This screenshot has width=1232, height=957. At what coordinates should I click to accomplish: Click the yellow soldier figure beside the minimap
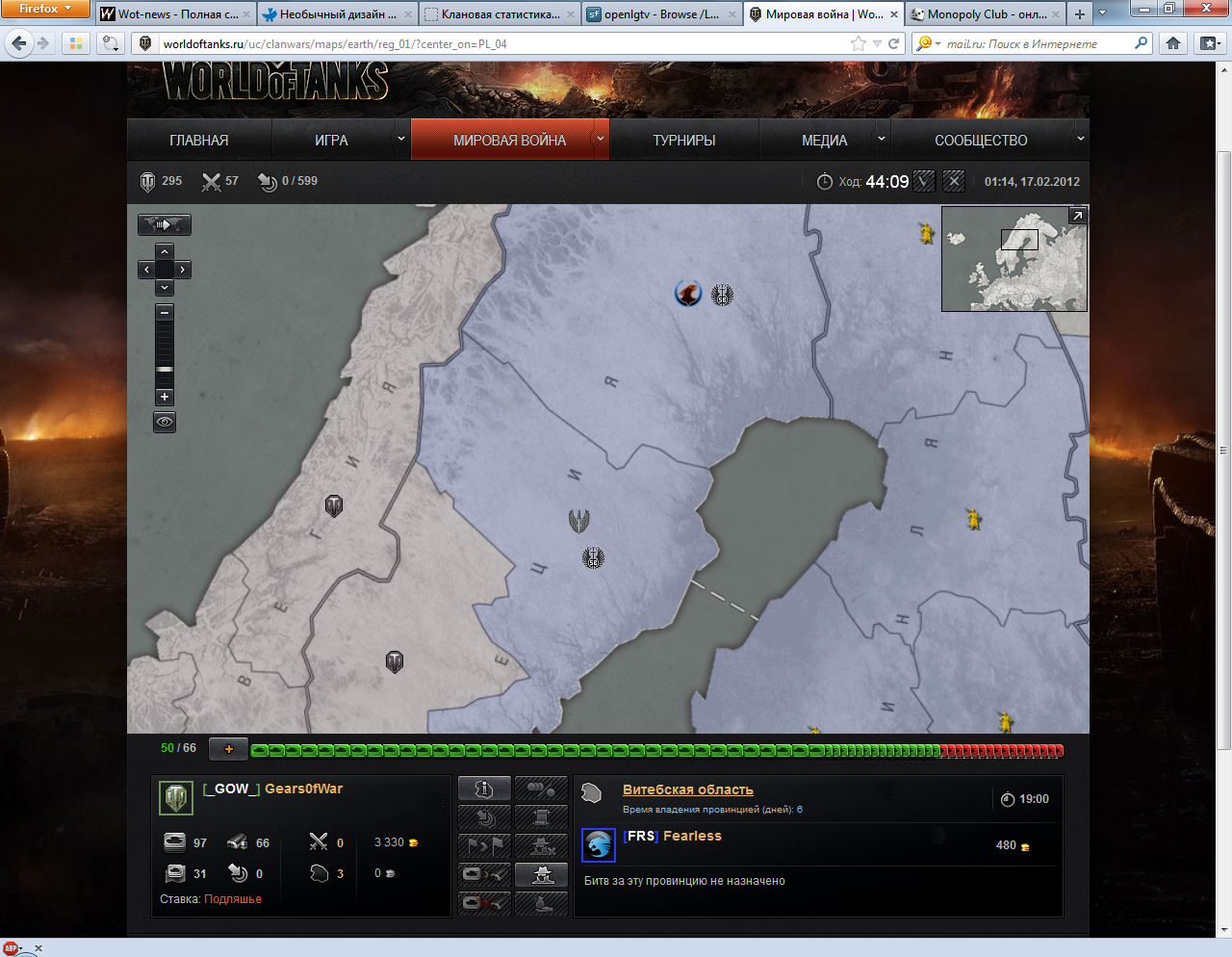pos(926,232)
